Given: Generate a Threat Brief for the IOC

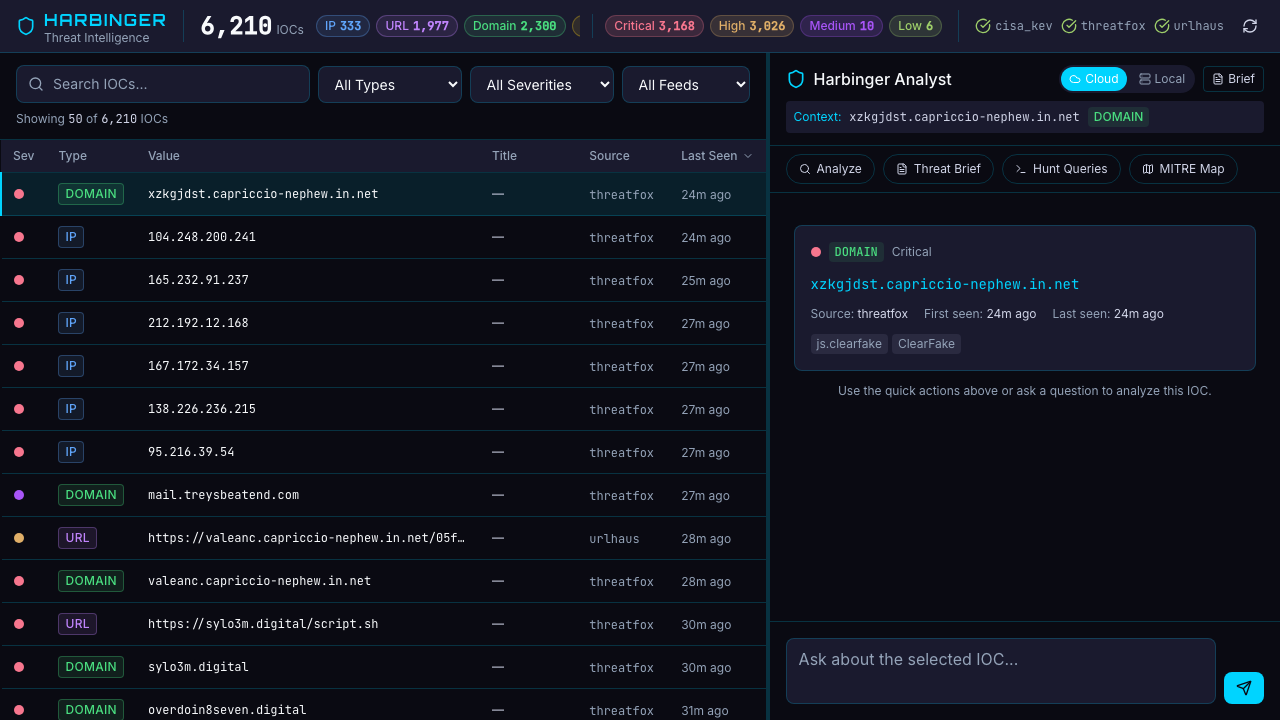Looking at the screenshot, I should [x=937, y=169].
